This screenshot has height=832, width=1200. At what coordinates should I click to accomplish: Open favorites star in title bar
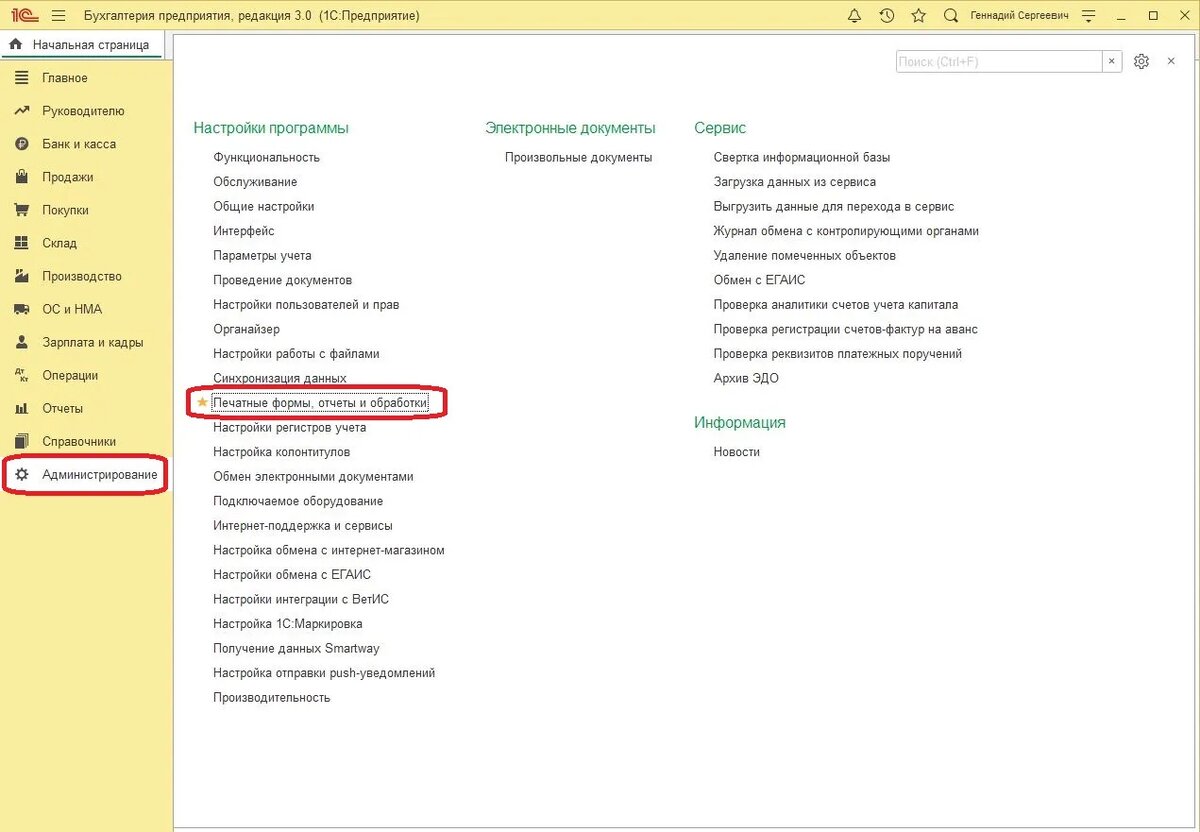[x=918, y=16]
